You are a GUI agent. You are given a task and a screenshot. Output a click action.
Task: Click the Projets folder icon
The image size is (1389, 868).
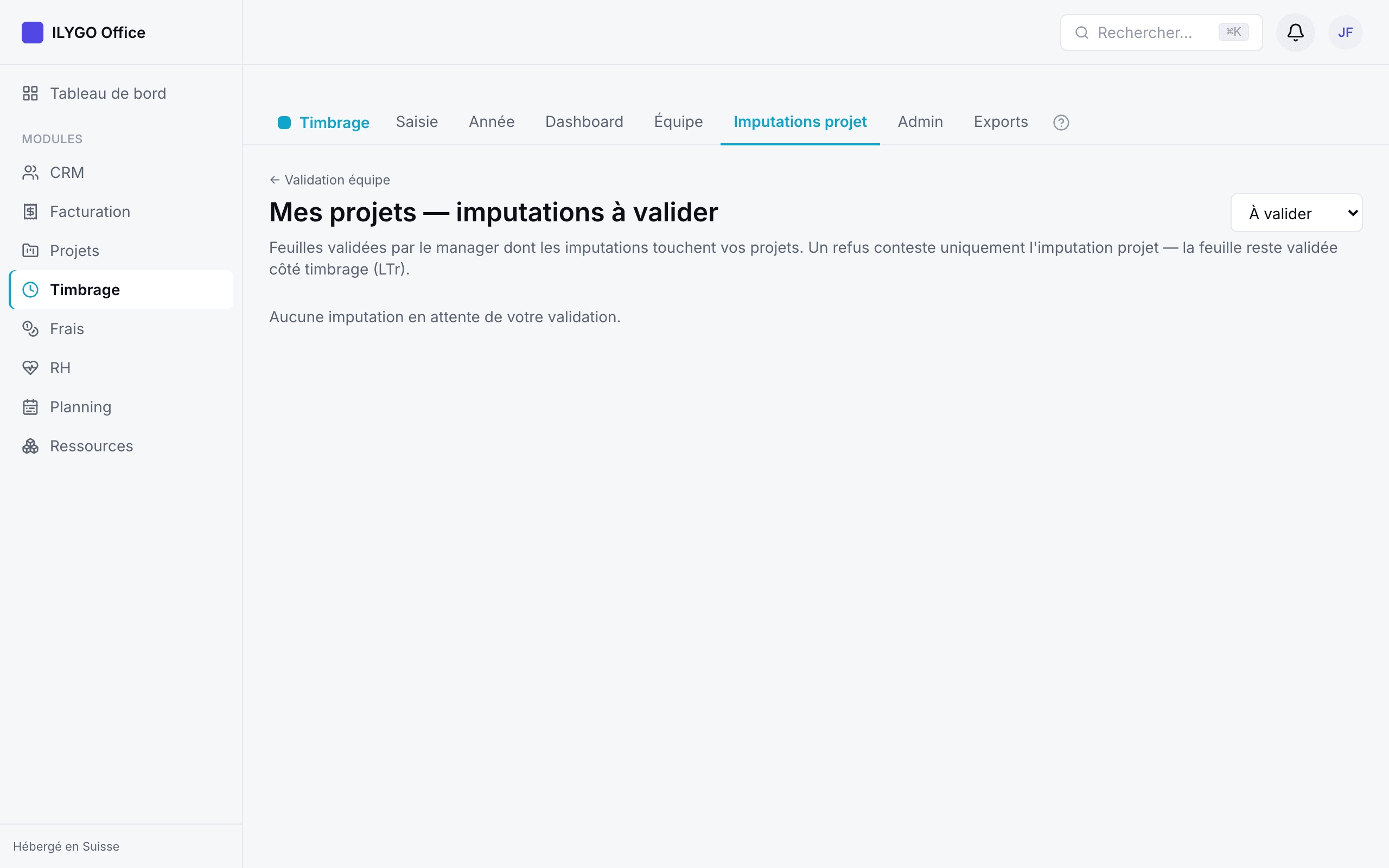click(30, 251)
